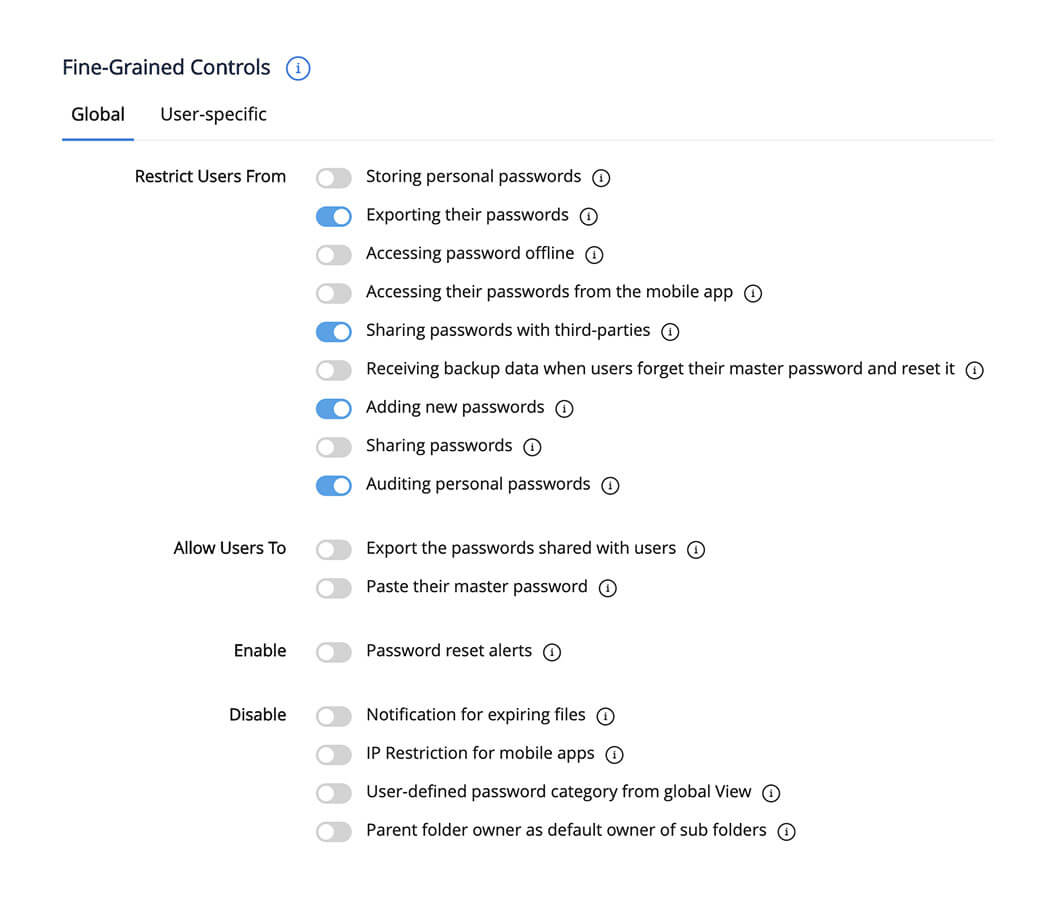Click info icon beside Notification for expiring files
This screenshot has height=912, width=1056.
coord(605,716)
